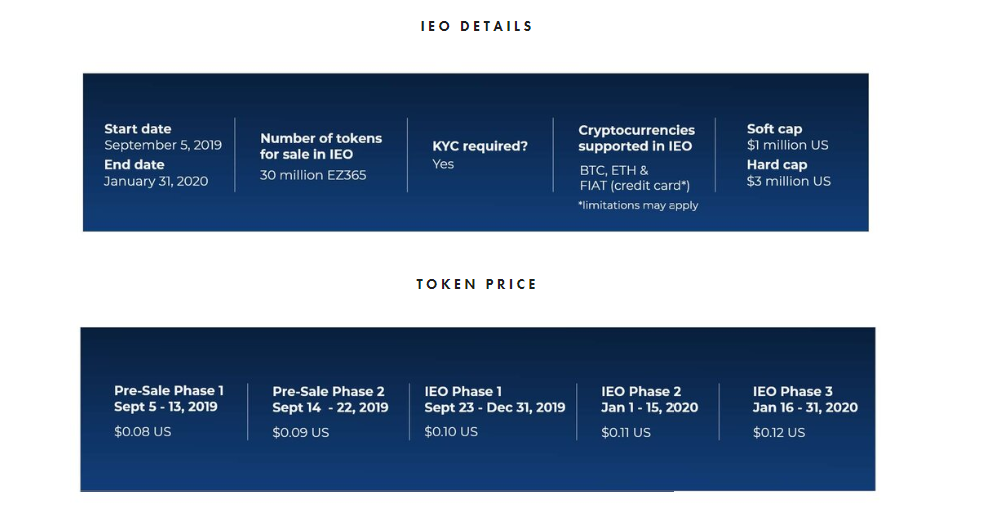
Task: Click IEO Phase 1 date range
Action: click(x=495, y=407)
